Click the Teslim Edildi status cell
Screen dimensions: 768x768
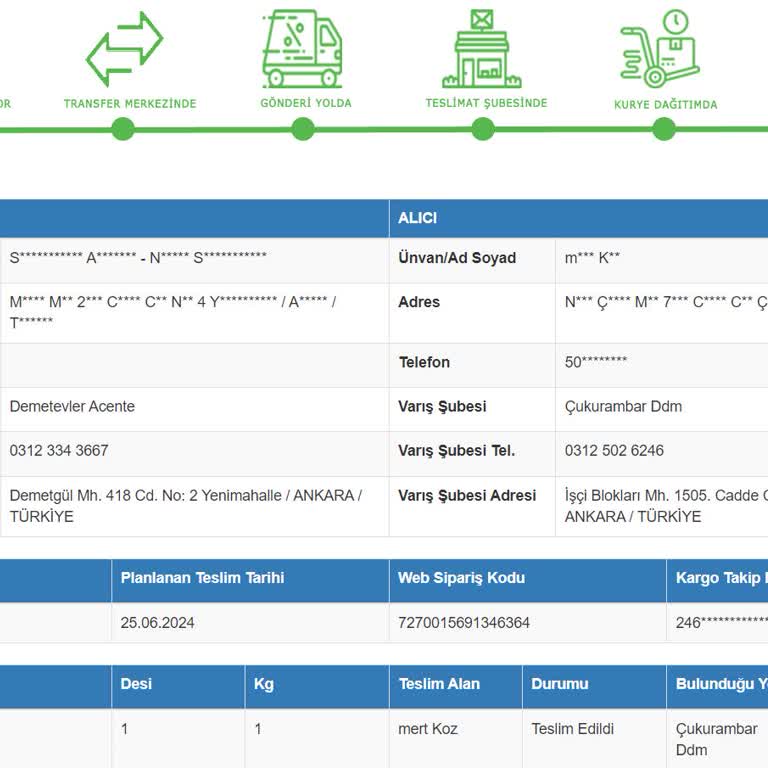573,729
